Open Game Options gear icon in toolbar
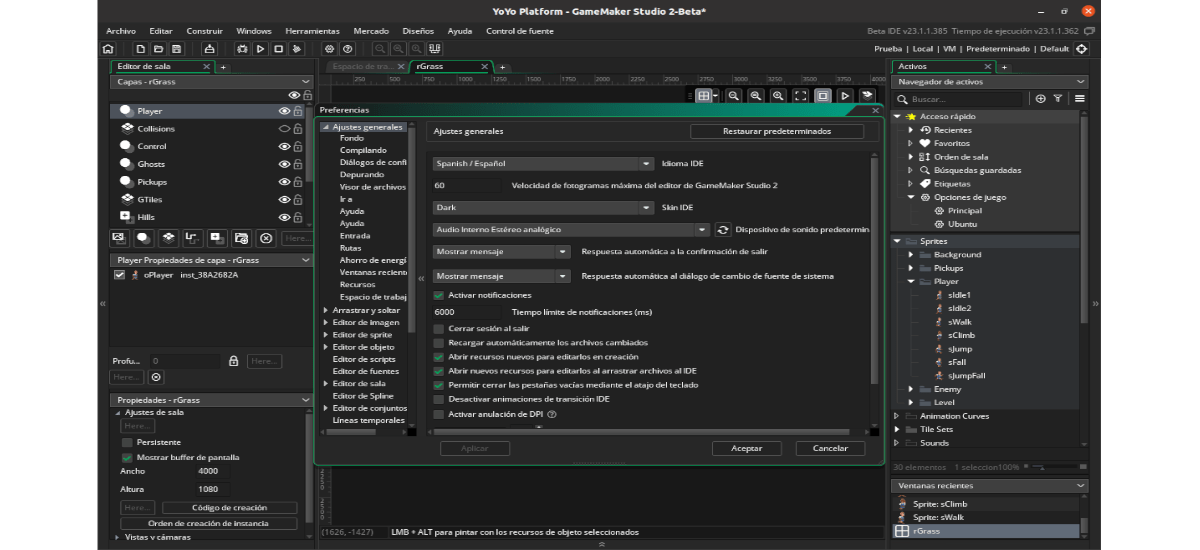The width and height of the screenshot is (1200, 550). pyautogui.click(x=329, y=48)
